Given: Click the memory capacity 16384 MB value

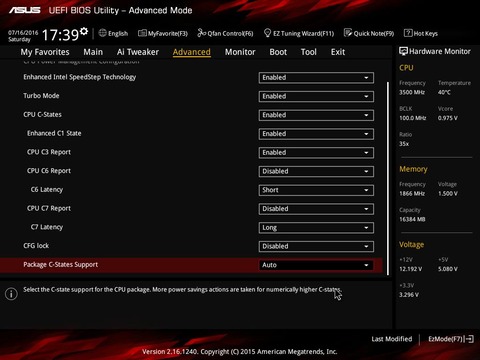Looking at the screenshot, I should coord(412,219).
